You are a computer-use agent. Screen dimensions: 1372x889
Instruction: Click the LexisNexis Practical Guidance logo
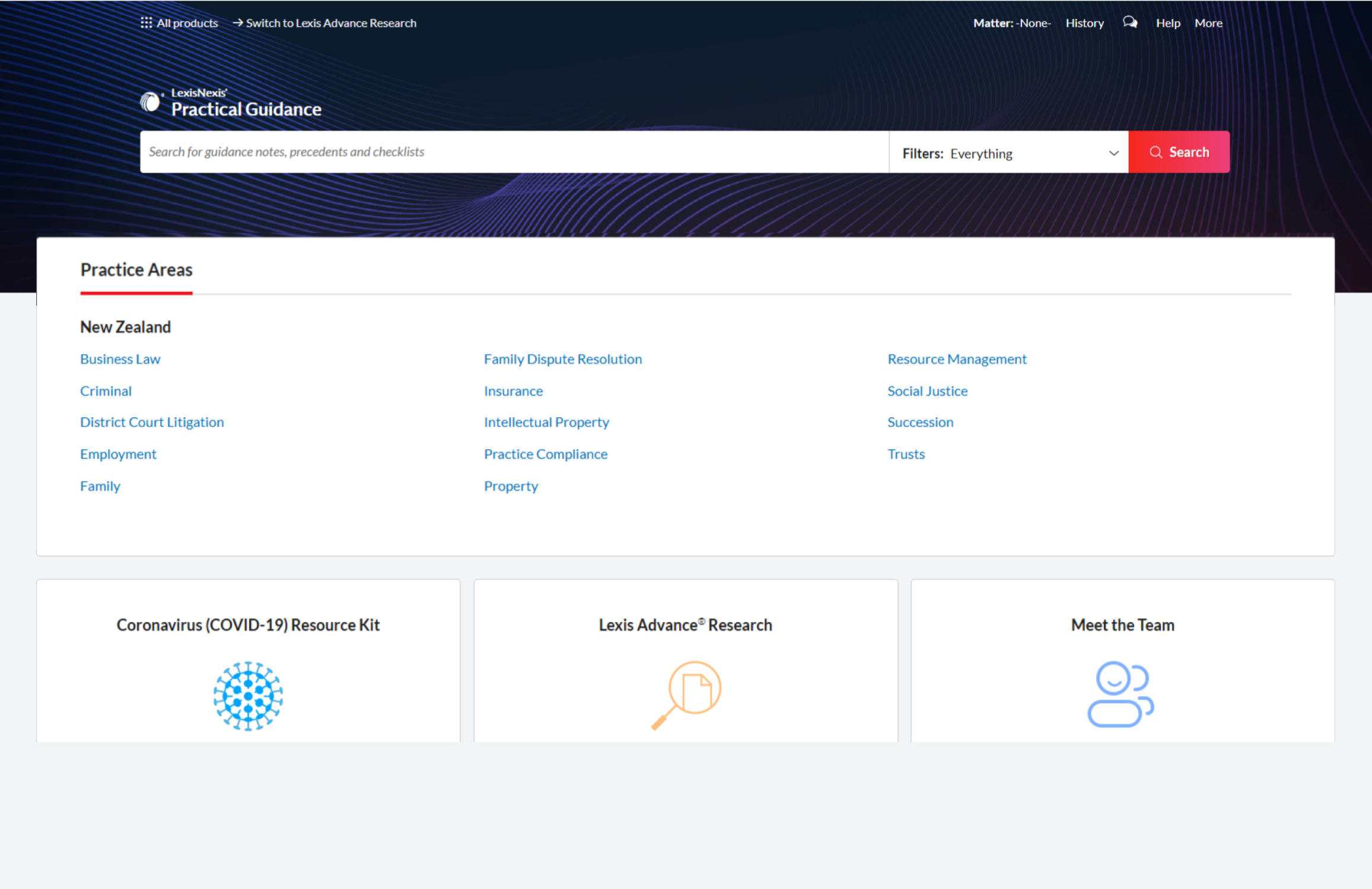231,103
